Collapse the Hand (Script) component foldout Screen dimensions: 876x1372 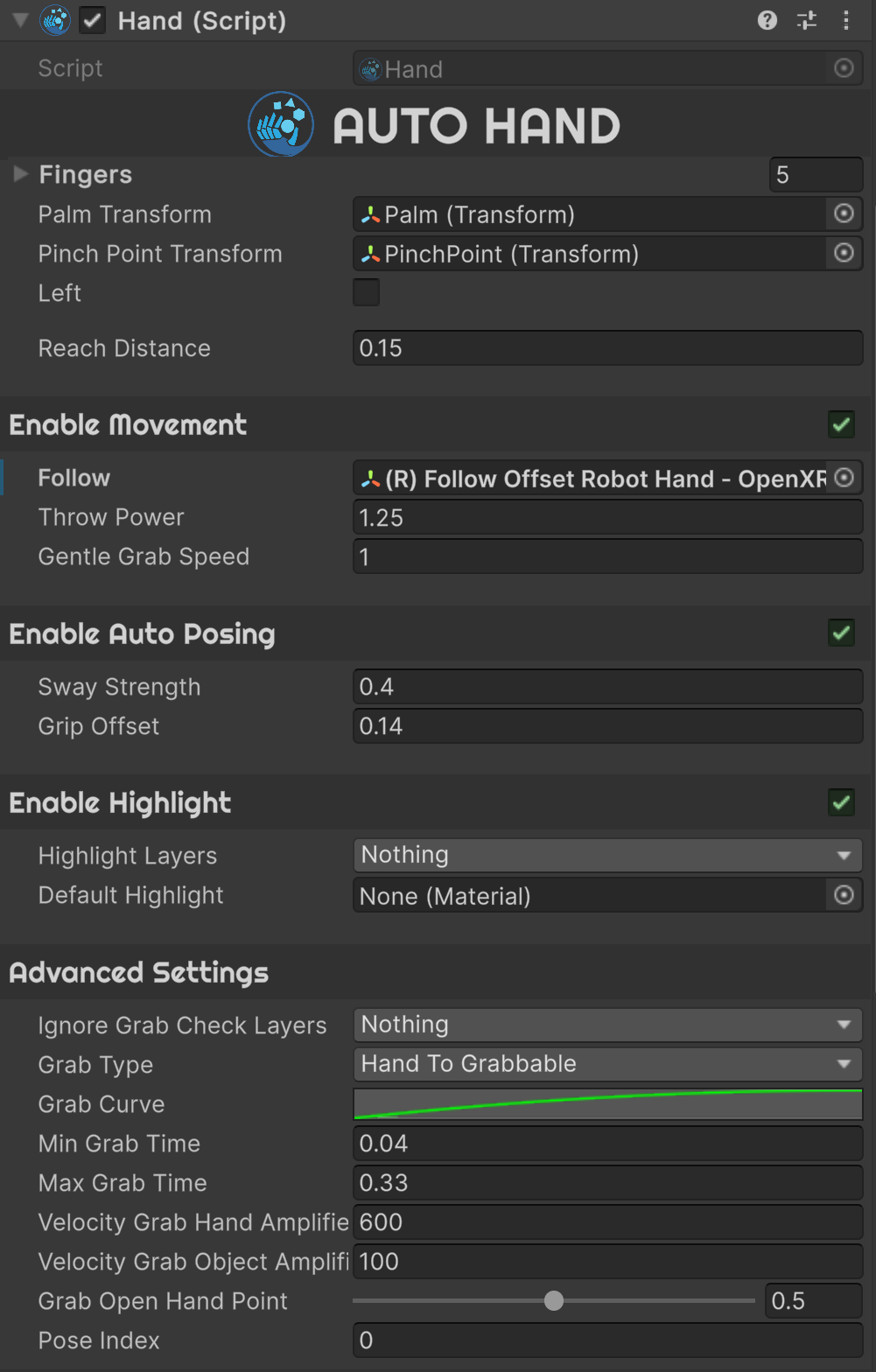20,19
